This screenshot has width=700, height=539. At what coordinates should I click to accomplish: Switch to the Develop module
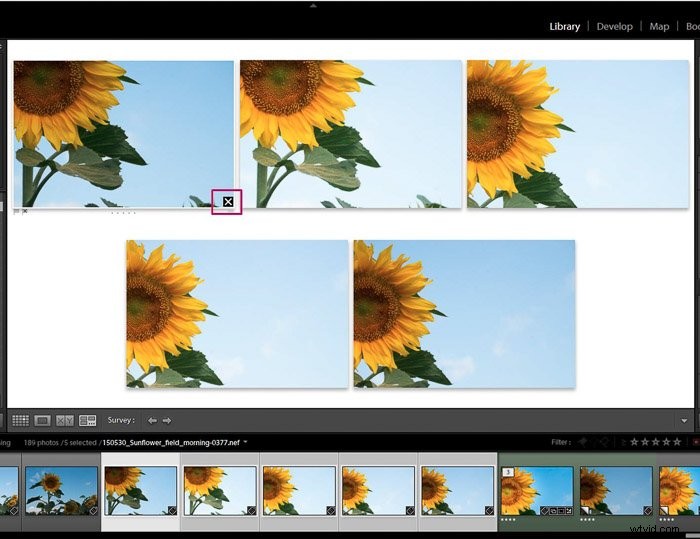tap(615, 26)
